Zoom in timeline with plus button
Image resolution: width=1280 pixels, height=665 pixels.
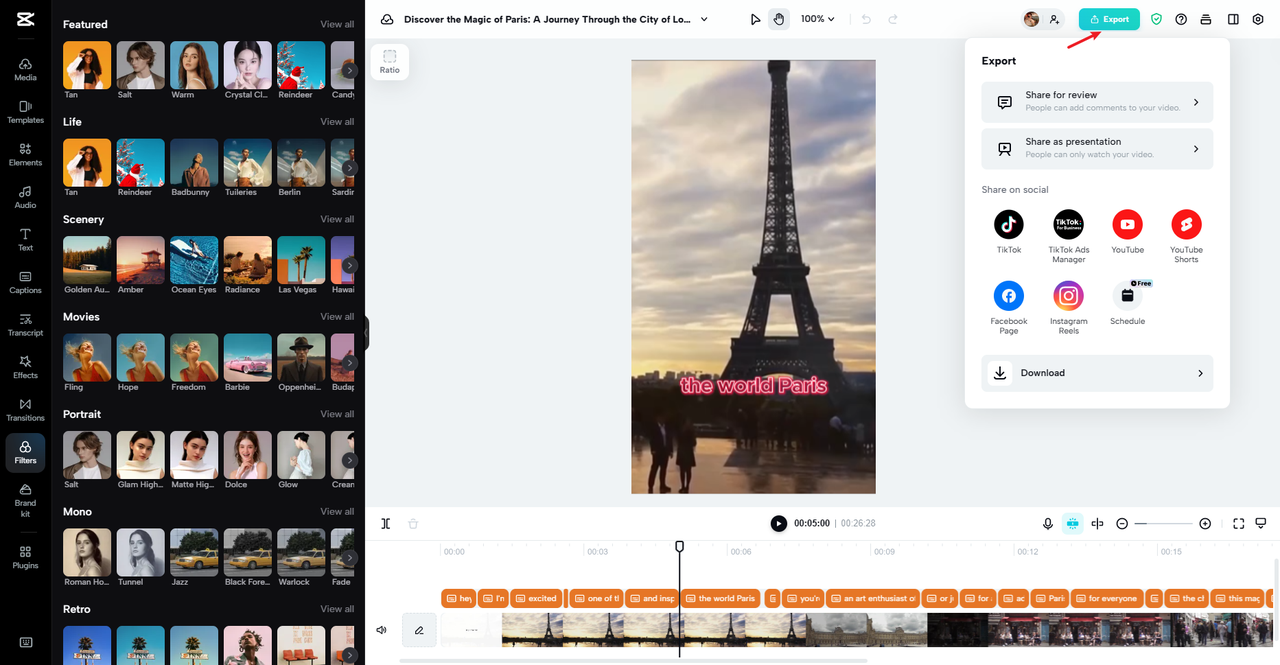click(1205, 524)
